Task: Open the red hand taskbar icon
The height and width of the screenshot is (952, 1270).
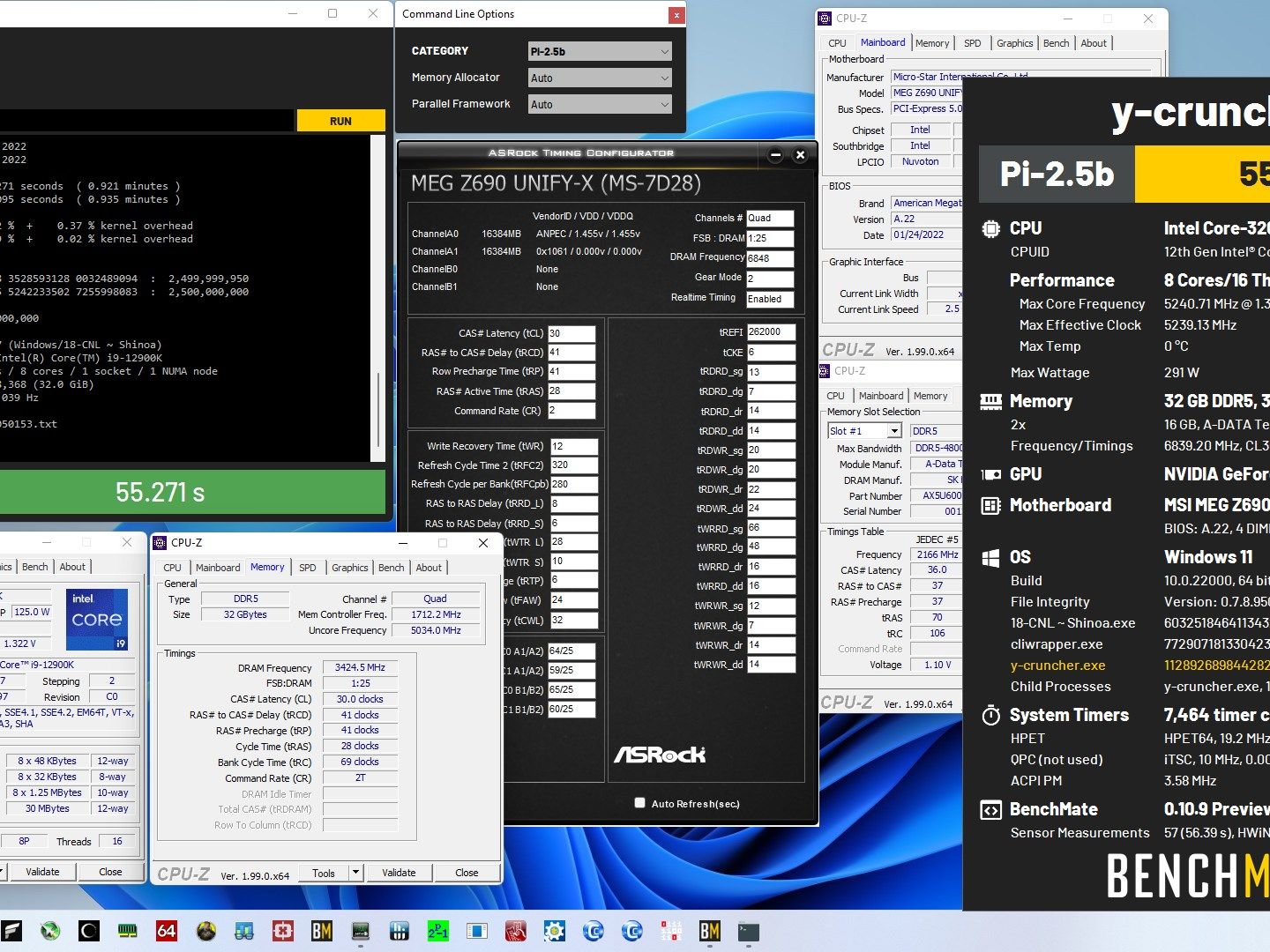Action: pyautogui.click(x=515, y=931)
